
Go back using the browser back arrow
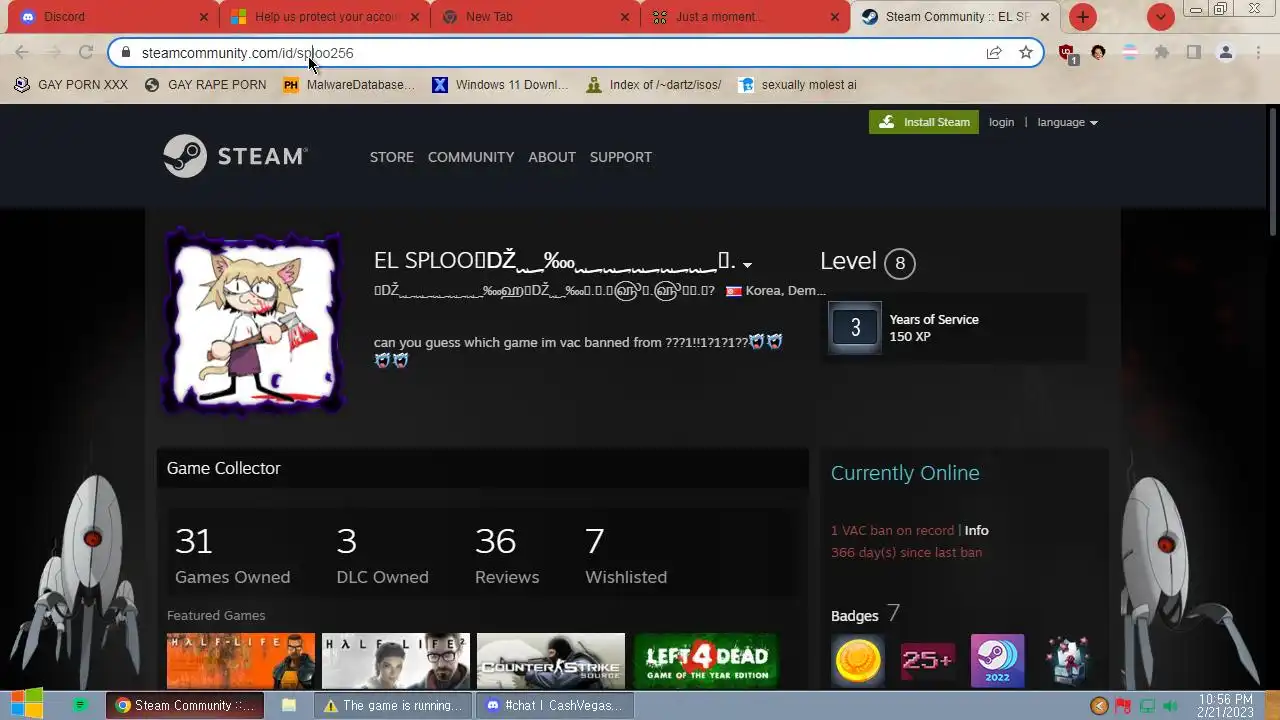pos(22,53)
